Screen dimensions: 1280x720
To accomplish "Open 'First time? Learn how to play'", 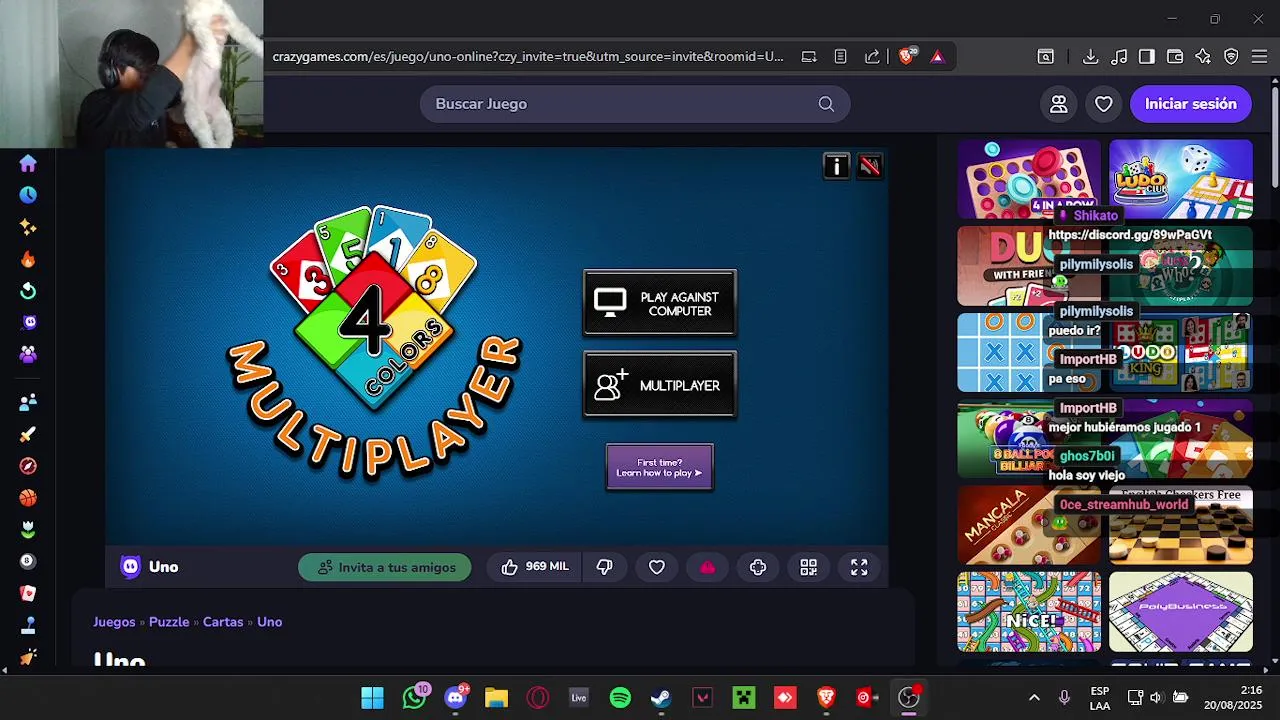I will click(660, 467).
